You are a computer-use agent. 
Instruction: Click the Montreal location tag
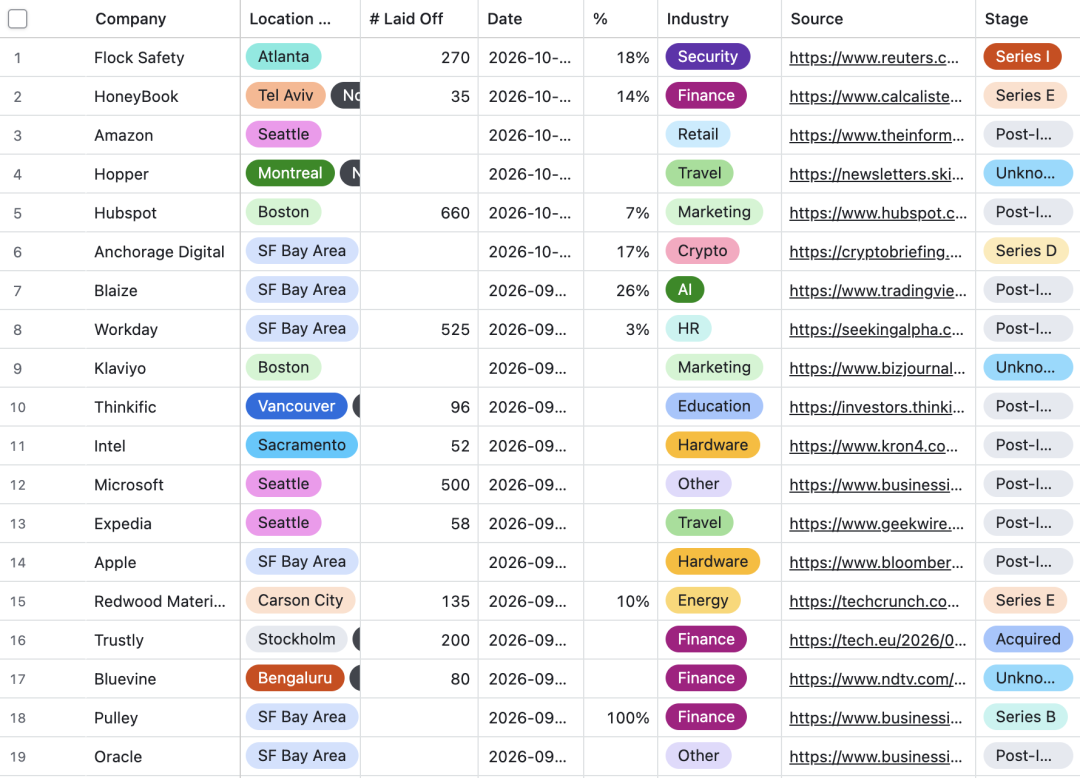click(290, 173)
